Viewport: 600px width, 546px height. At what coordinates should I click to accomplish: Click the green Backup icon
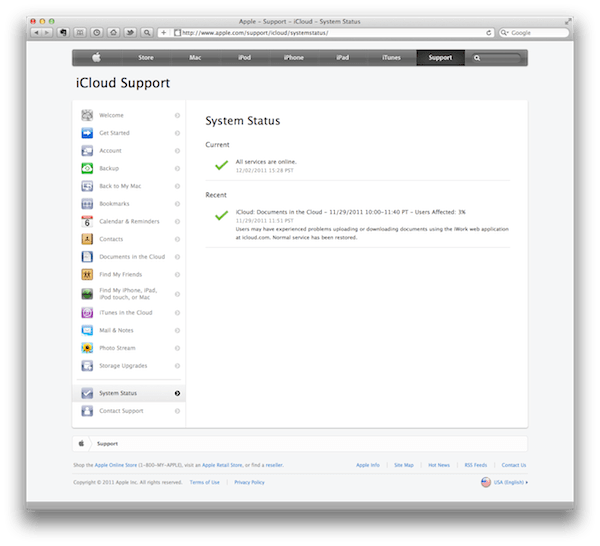coord(87,168)
